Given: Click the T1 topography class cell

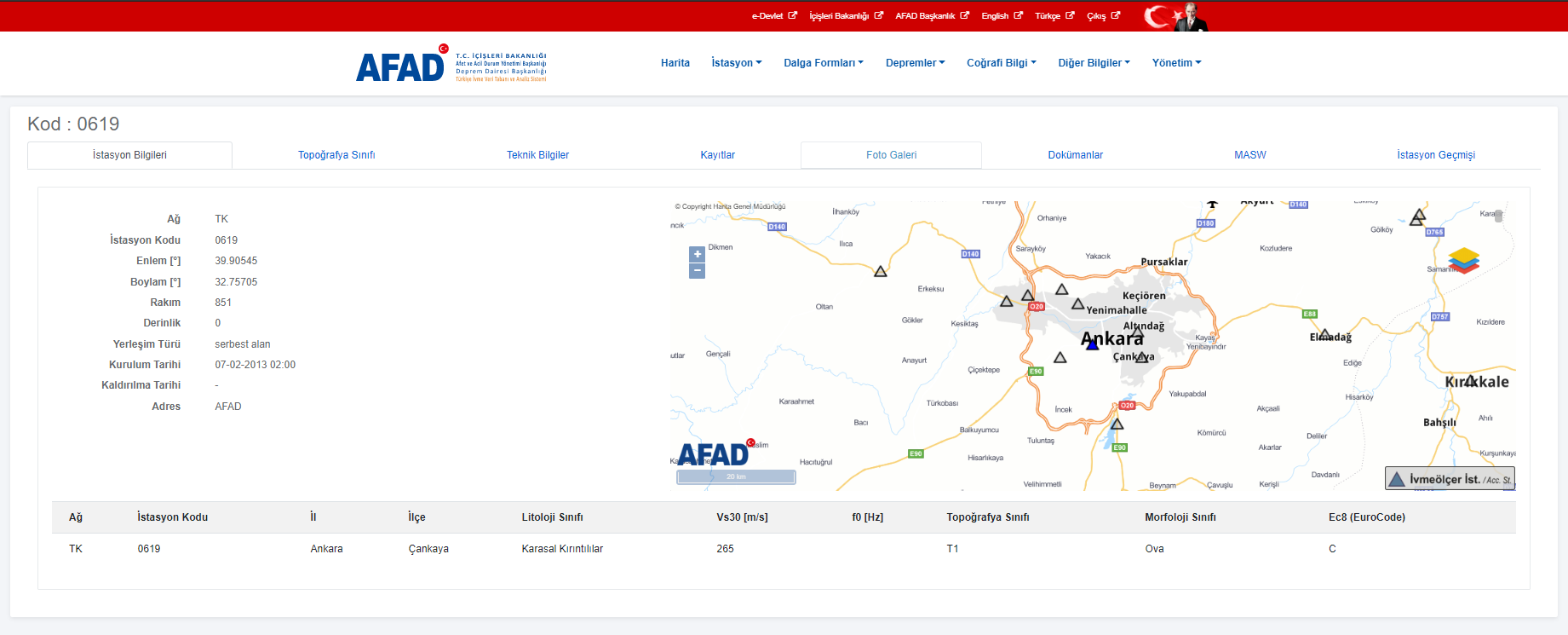Looking at the screenshot, I should (x=952, y=549).
